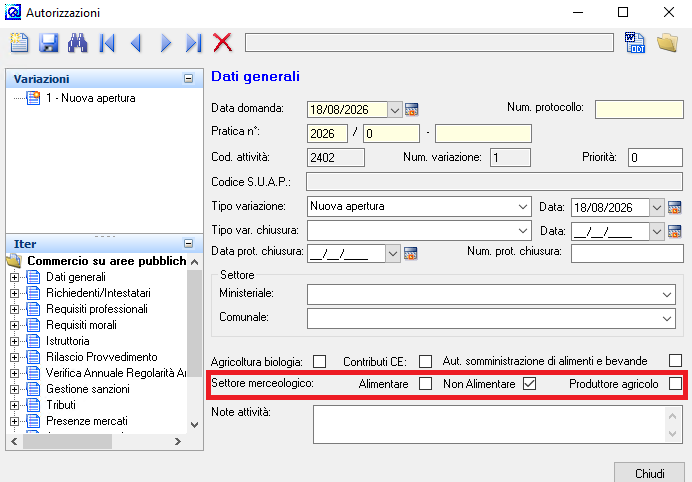Check Aut. somministrazione di alimenti e bevande
692x482 pixels.
[x=675, y=361]
